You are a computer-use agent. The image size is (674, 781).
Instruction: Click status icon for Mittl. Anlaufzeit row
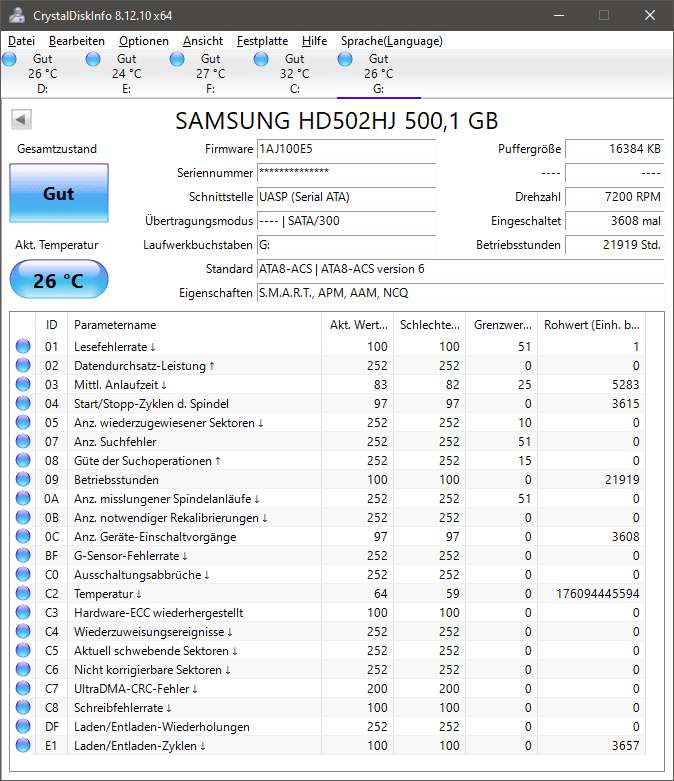point(23,384)
